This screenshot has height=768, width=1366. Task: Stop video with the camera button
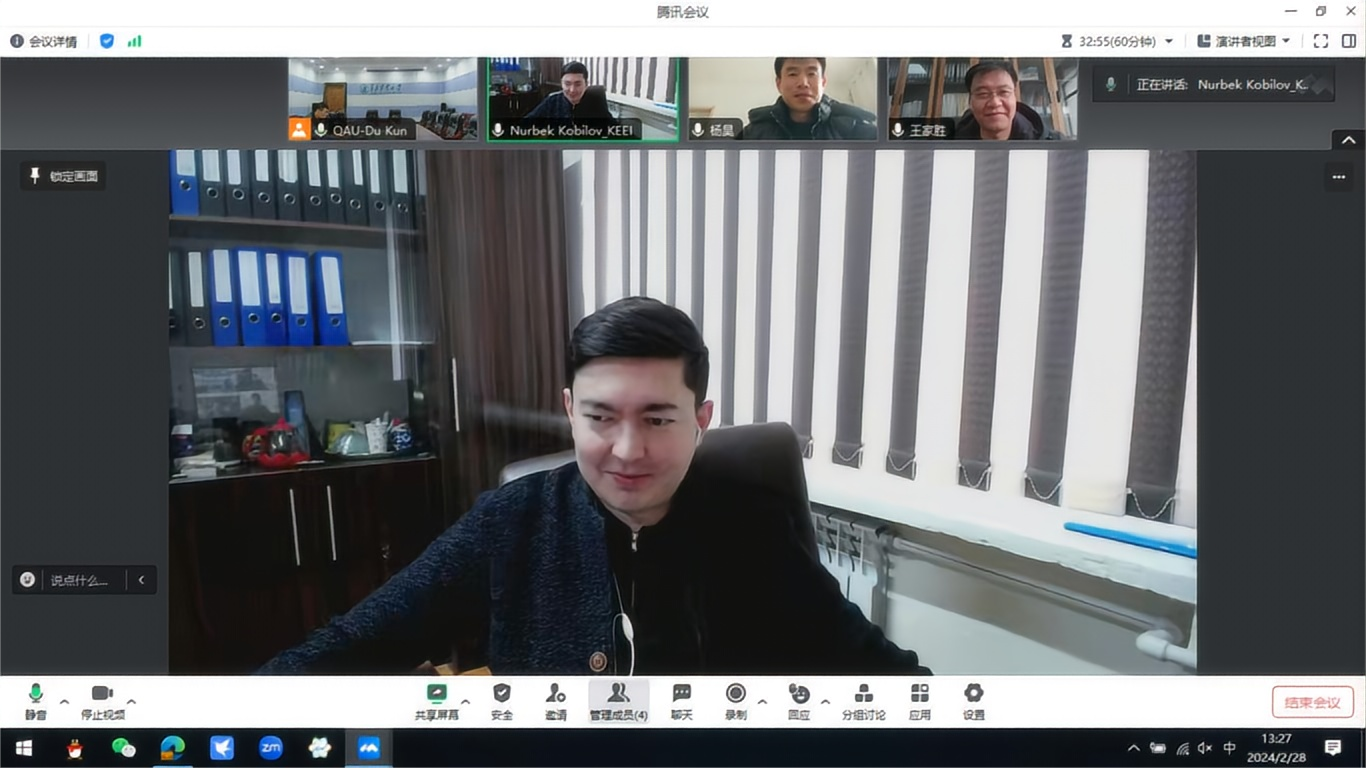[x=102, y=700]
